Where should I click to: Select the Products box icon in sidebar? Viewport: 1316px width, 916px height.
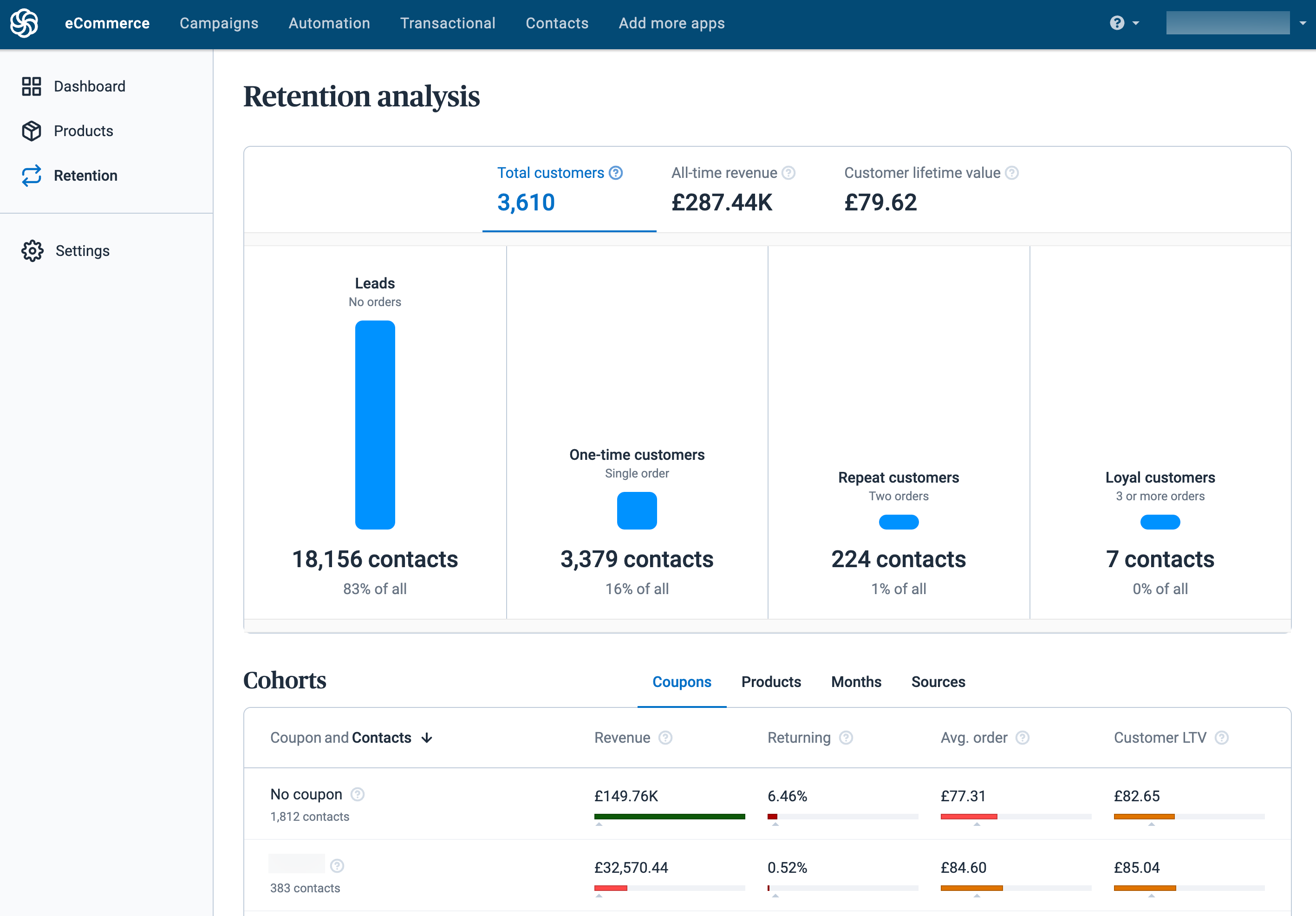pos(32,131)
